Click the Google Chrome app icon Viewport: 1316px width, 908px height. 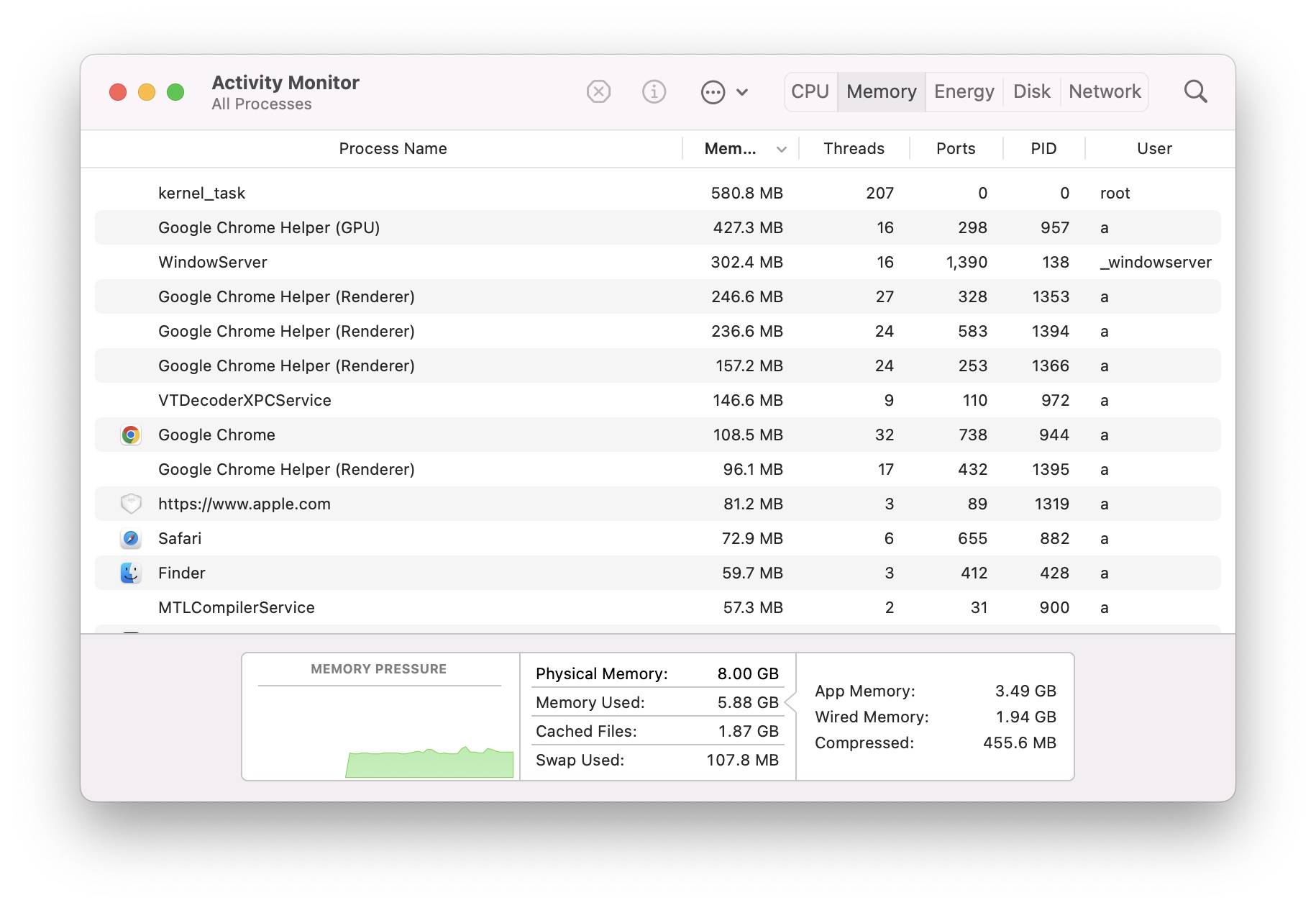pos(130,435)
